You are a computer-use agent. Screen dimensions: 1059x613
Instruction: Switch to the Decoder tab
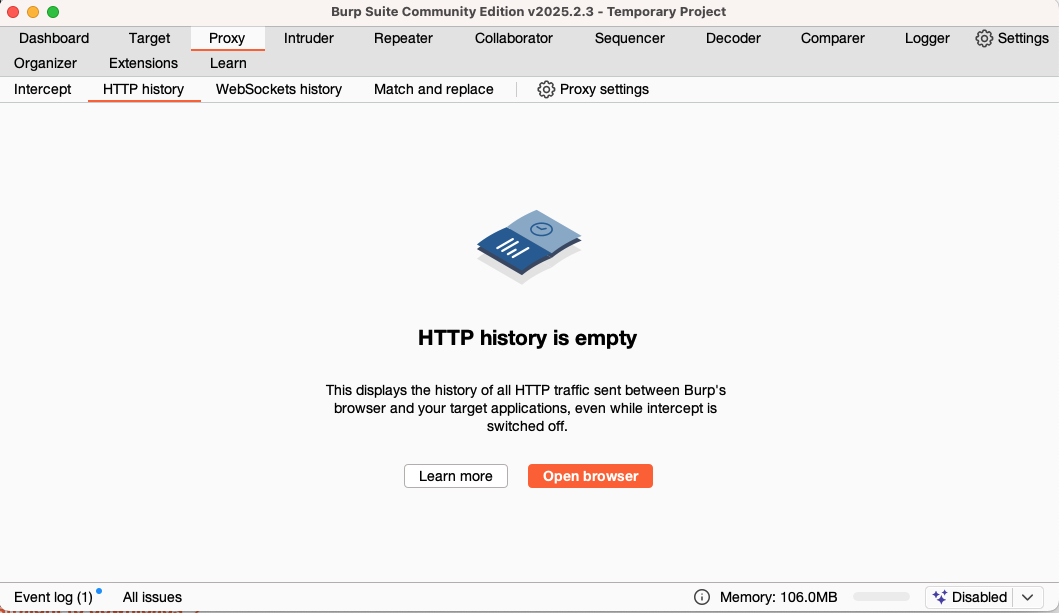click(733, 38)
